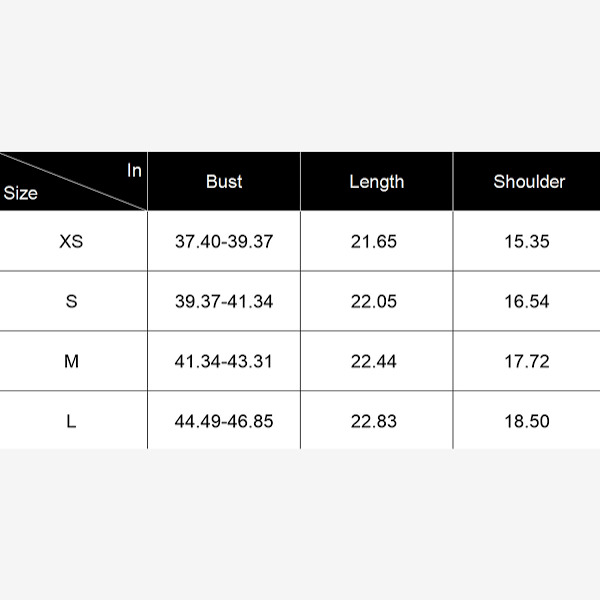Click the Shoulder column header
The image size is (600, 600).
pos(528,181)
